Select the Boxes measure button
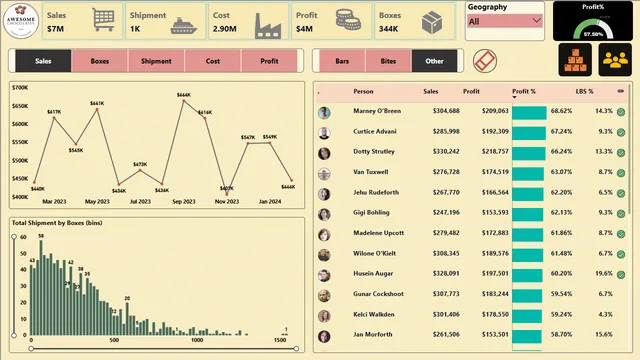Viewport: 640px width, 360px height. [x=100, y=61]
